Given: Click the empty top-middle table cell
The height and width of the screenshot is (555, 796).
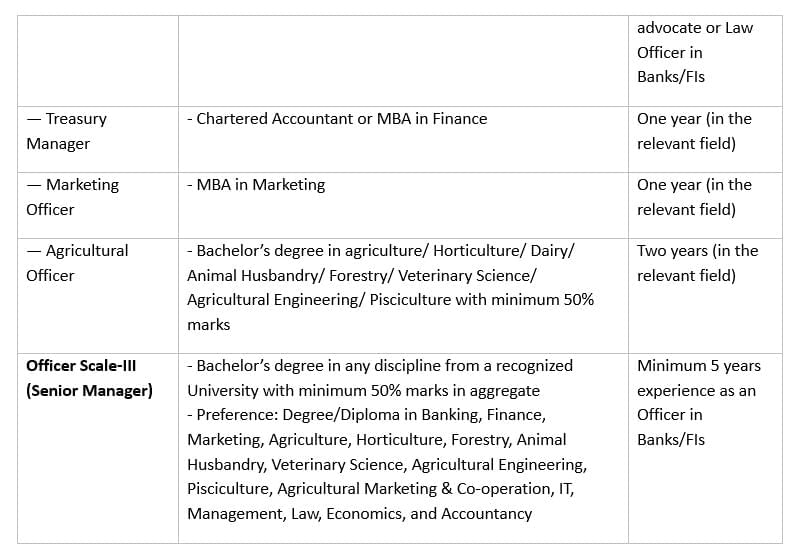Looking at the screenshot, I should click(x=403, y=60).
